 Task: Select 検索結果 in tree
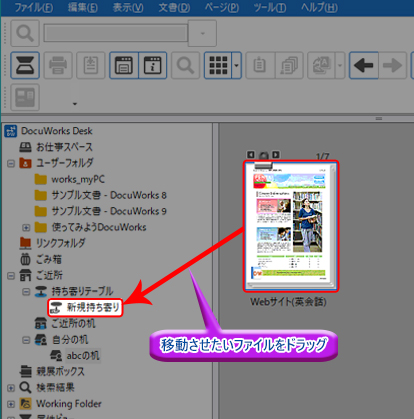click(55, 387)
